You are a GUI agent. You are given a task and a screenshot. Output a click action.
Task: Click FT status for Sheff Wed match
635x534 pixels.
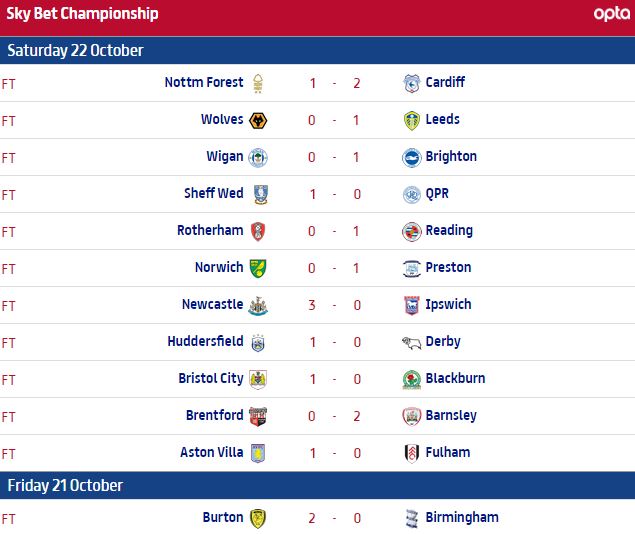(x=9, y=194)
